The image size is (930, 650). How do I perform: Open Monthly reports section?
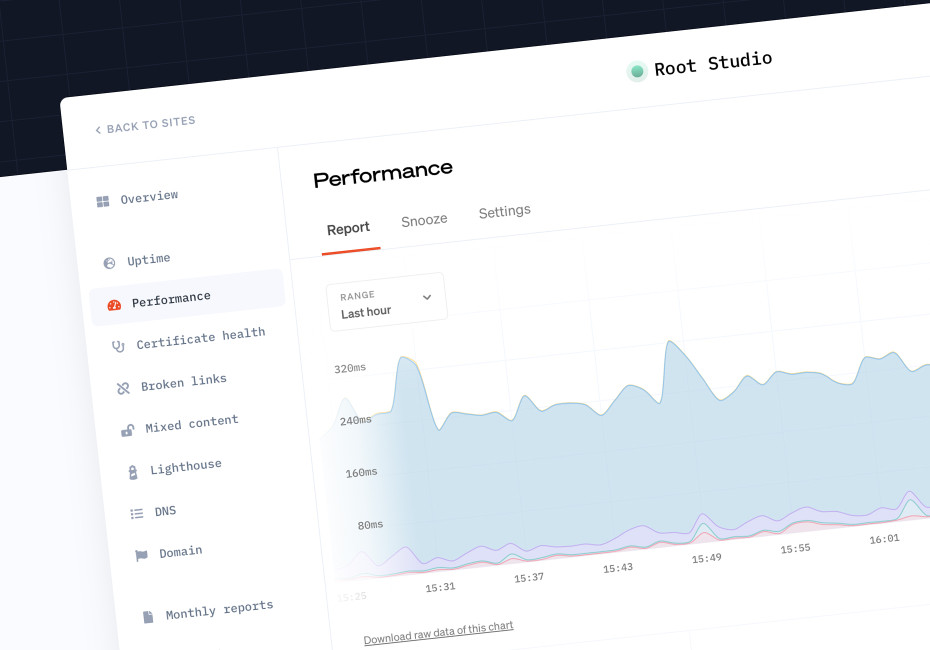pyautogui.click(x=208, y=610)
